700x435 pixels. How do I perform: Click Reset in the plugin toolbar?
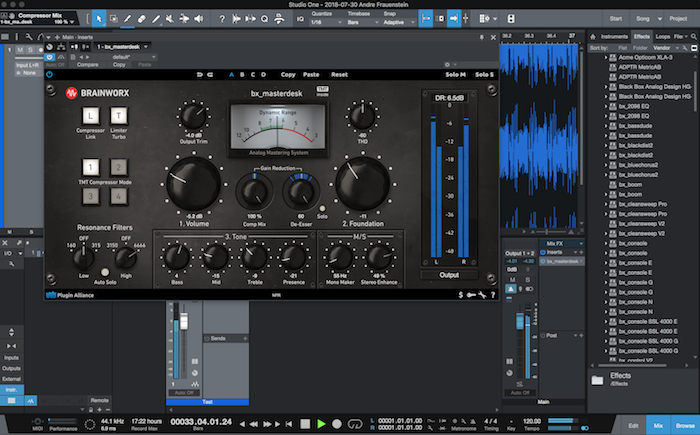click(339, 75)
